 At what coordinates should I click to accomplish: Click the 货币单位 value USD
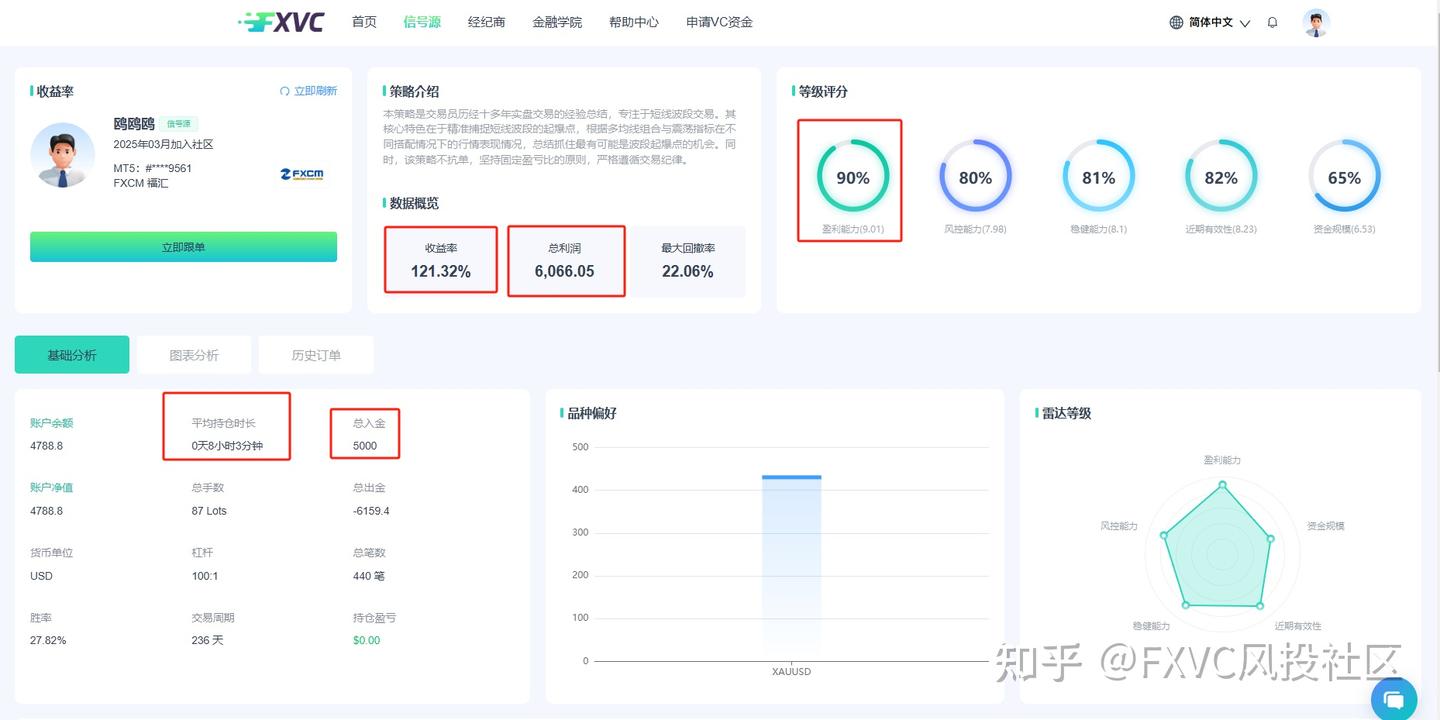[x=41, y=576]
